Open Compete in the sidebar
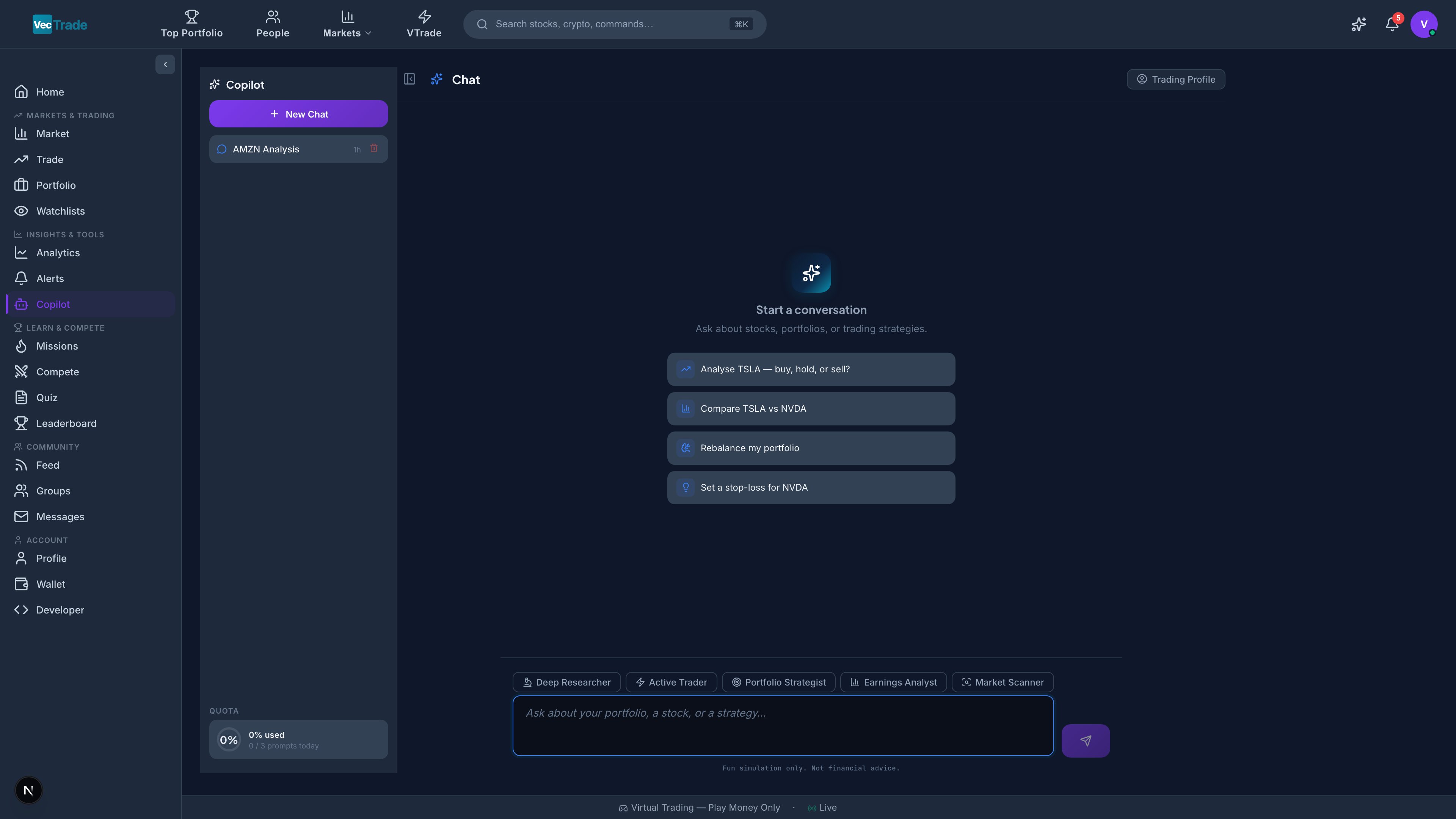The image size is (1456, 819). click(x=91, y=372)
